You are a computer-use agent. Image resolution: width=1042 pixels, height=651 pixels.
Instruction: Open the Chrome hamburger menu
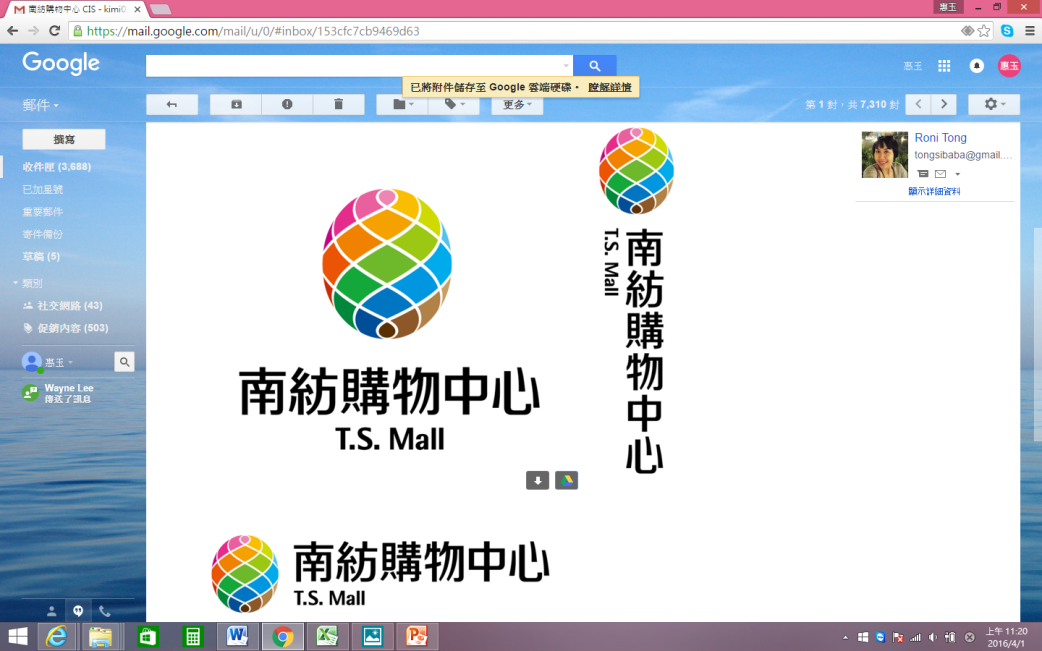click(1029, 31)
